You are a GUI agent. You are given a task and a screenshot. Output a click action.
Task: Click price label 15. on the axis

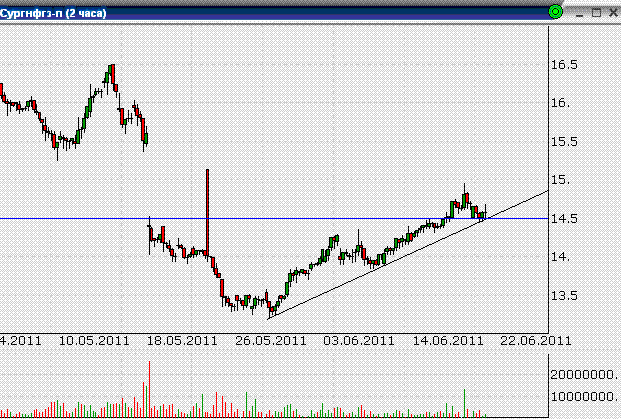560,180
